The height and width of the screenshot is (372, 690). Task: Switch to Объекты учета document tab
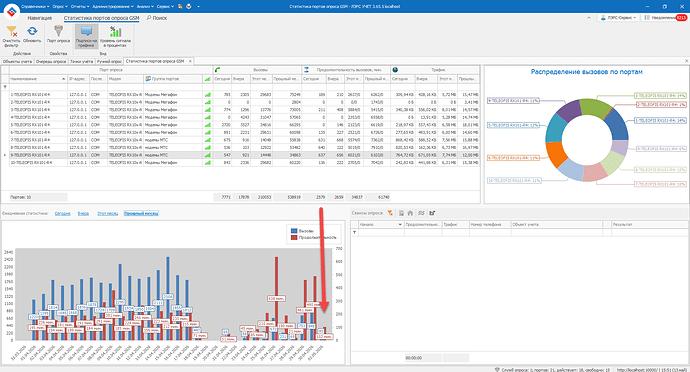(17, 61)
